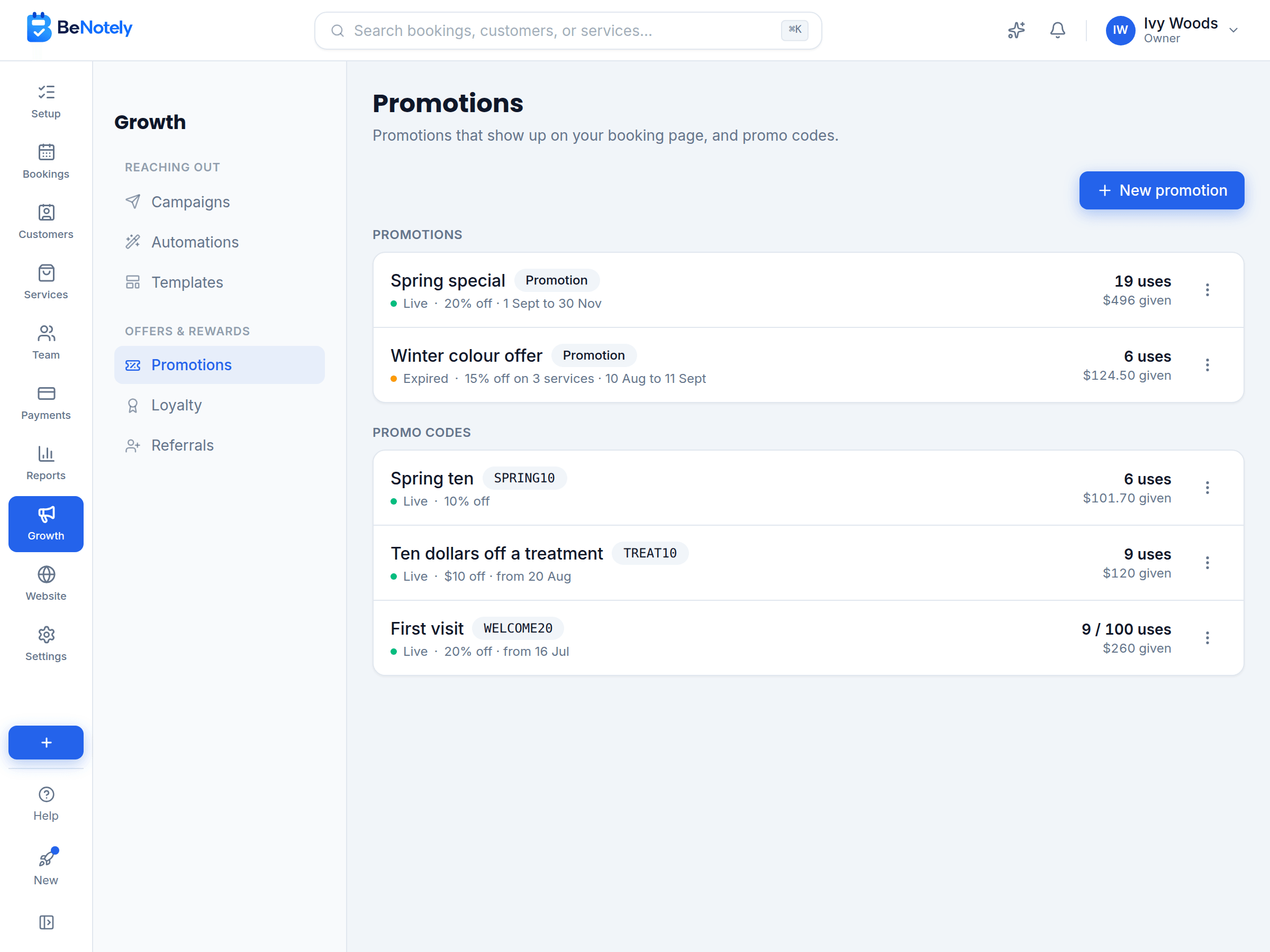The width and height of the screenshot is (1270, 952).
Task: Go to Payments in sidebar
Action: 46,403
